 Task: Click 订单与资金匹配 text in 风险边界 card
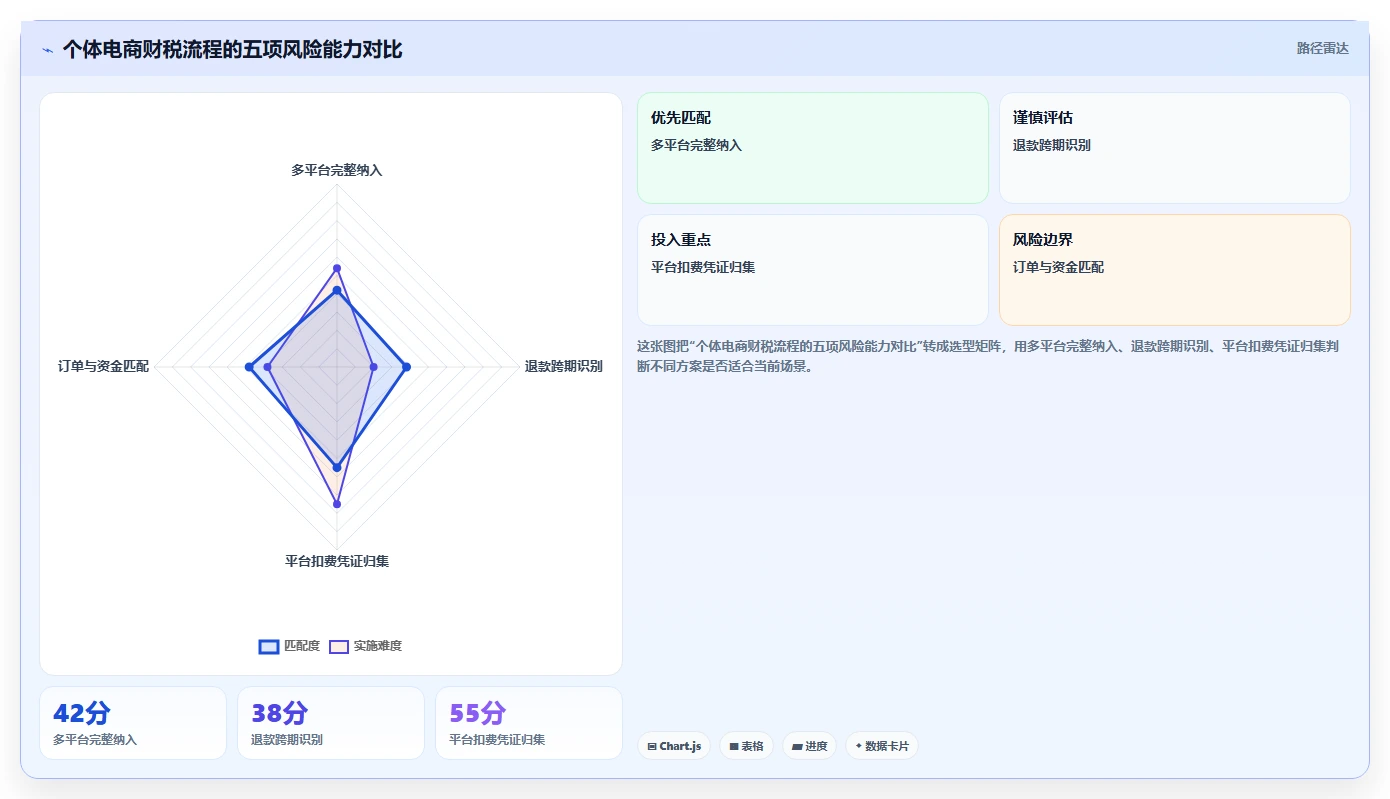[x=1058, y=267]
